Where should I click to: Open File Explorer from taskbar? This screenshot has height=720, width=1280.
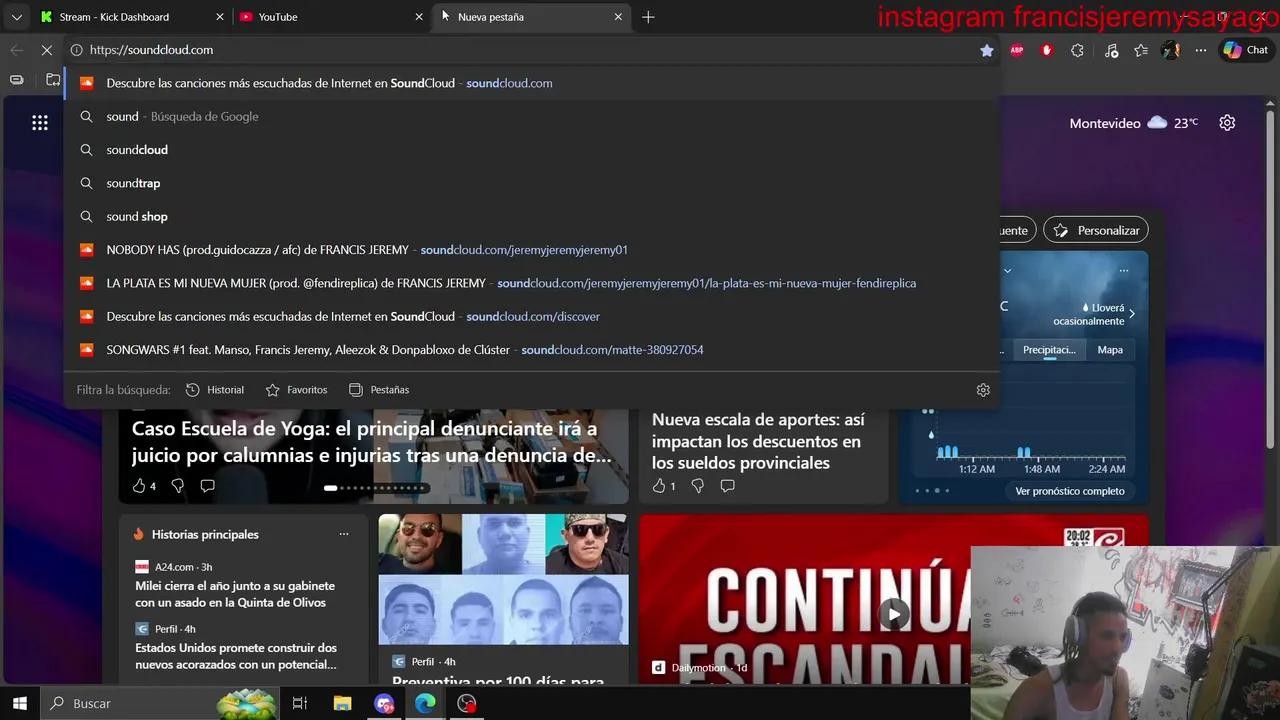342,703
